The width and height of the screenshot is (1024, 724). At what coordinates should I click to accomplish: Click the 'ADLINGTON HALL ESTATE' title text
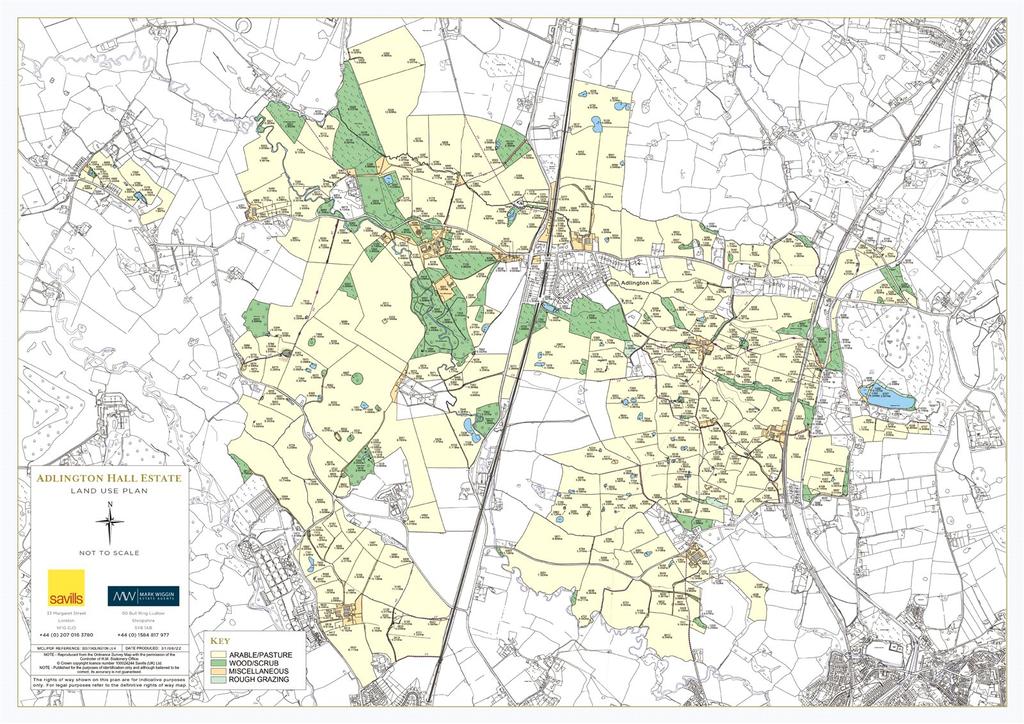(109, 478)
